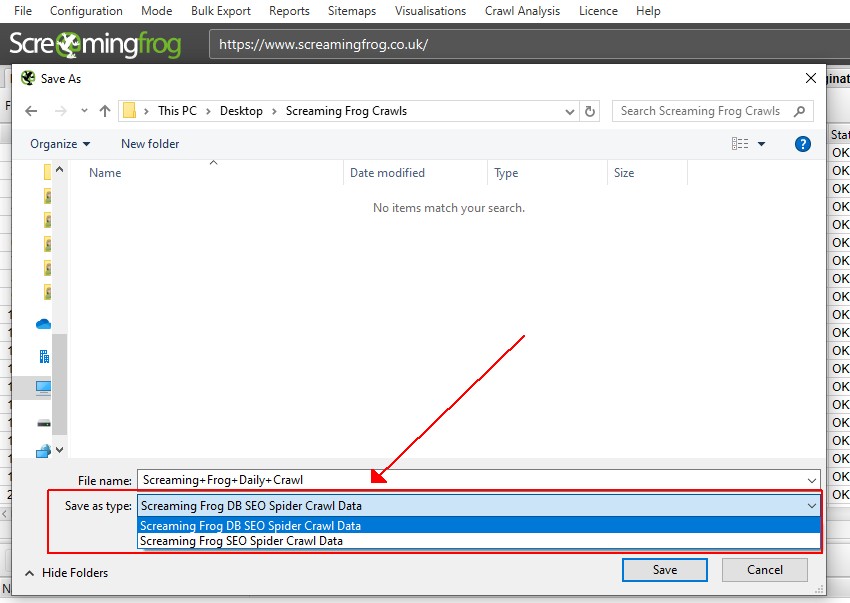This screenshot has width=850, height=603.
Task: Create a New folder
Action: point(150,144)
